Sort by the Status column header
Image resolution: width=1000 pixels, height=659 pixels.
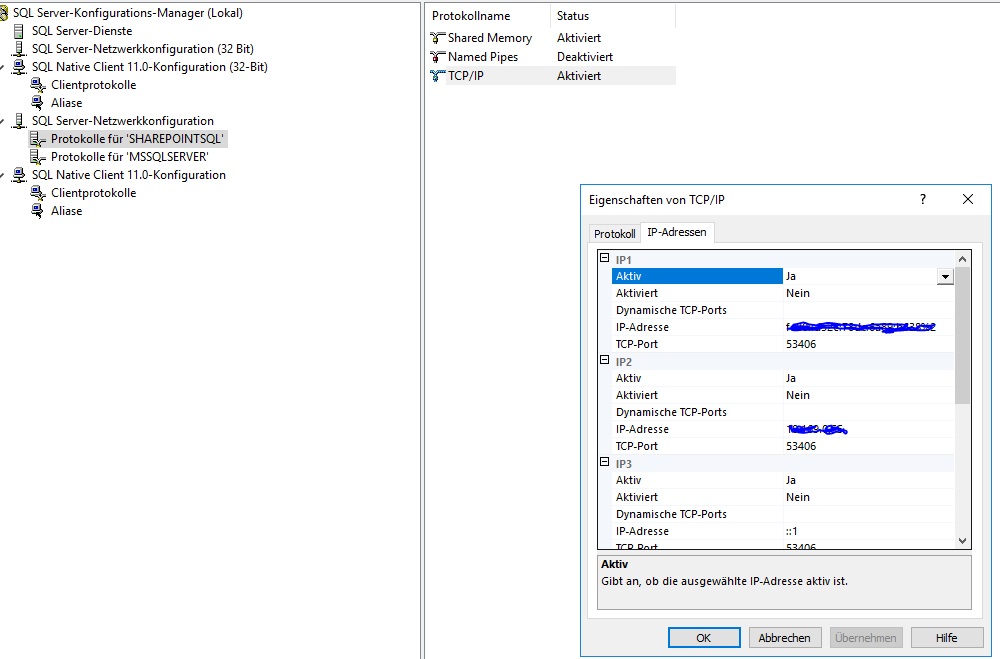[x=612, y=16]
